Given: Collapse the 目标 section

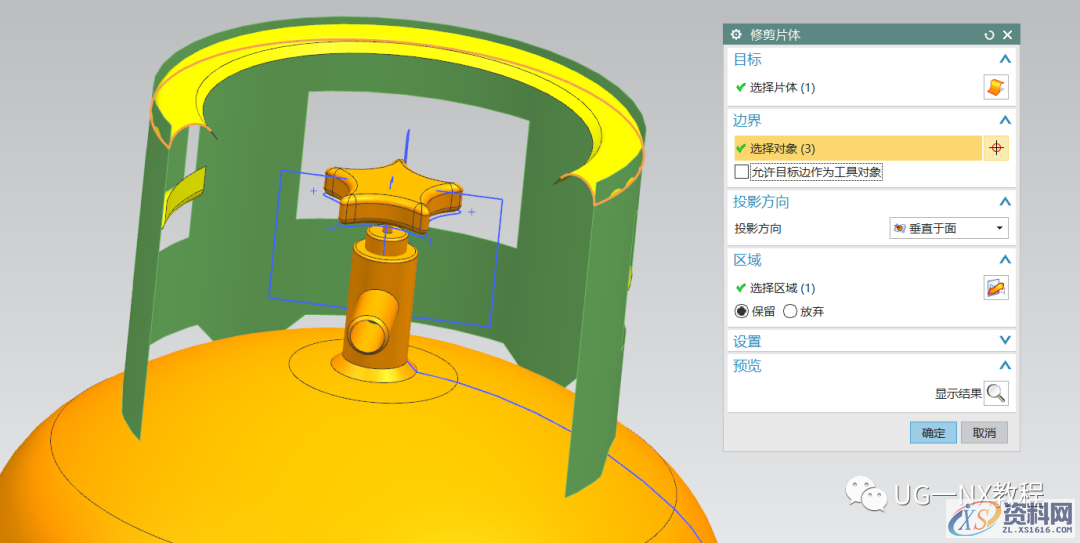Looking at the screenshot, I should click(x=1005, y=60).
